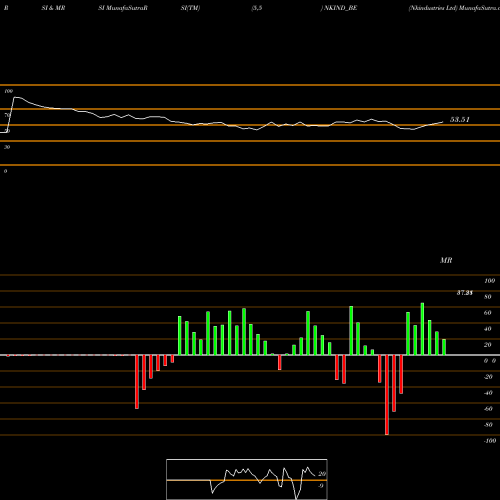Image resolution: width=500 pixels, height=500 pixels.
Task: Click the MR axis label -40
Action: [488, 393]
